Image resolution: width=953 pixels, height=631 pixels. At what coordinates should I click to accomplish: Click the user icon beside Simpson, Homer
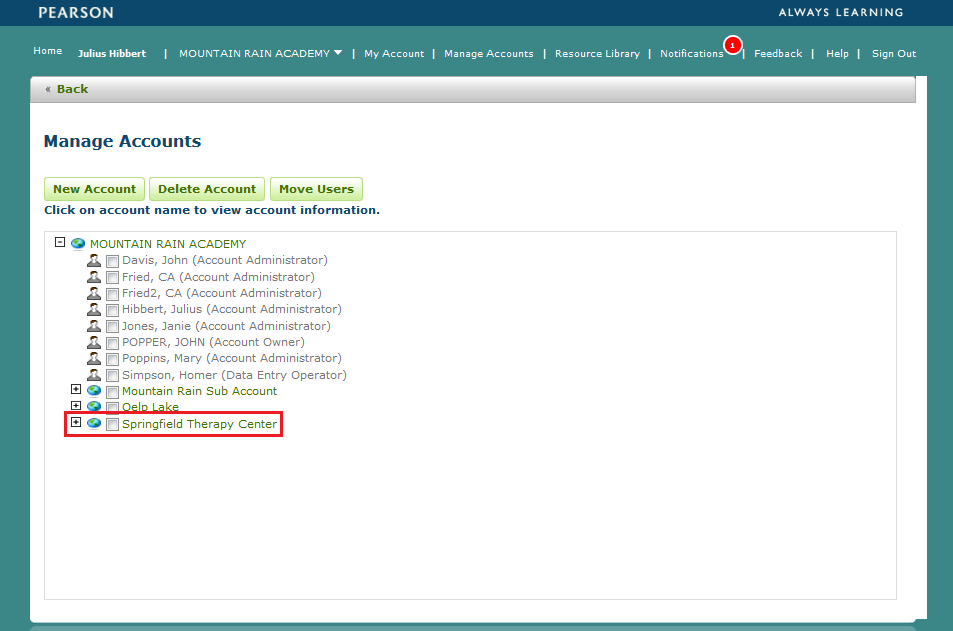pyautogui.click(x=94, y=374)
